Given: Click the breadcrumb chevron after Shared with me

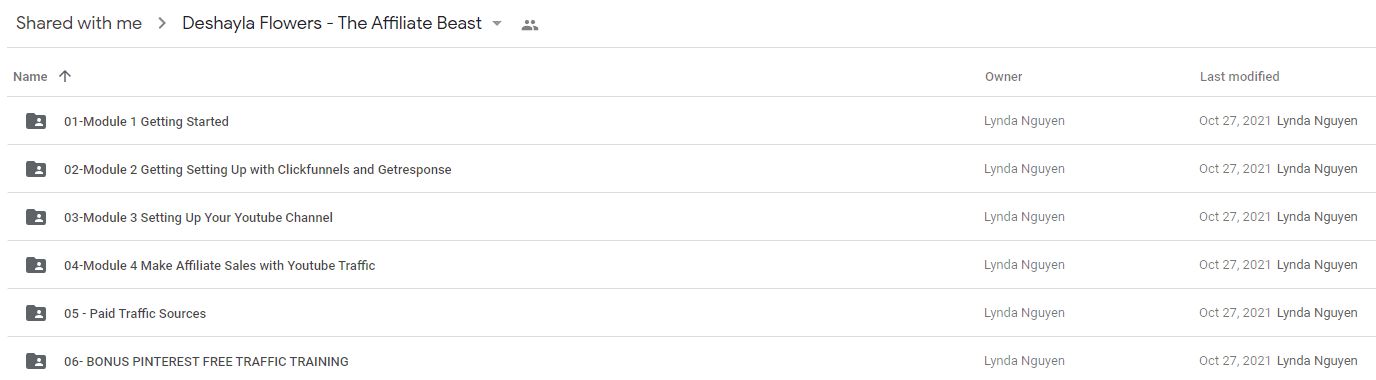Looking at the screenshot, I should [162, 24].
